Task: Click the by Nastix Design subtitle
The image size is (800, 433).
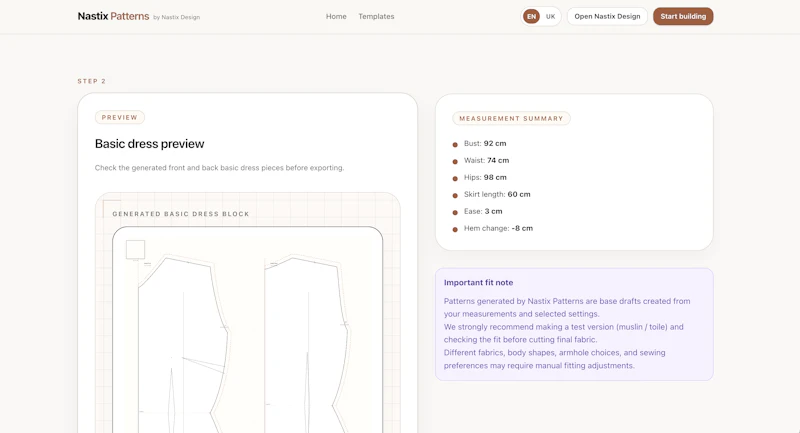Action: (x=177, y=17)
